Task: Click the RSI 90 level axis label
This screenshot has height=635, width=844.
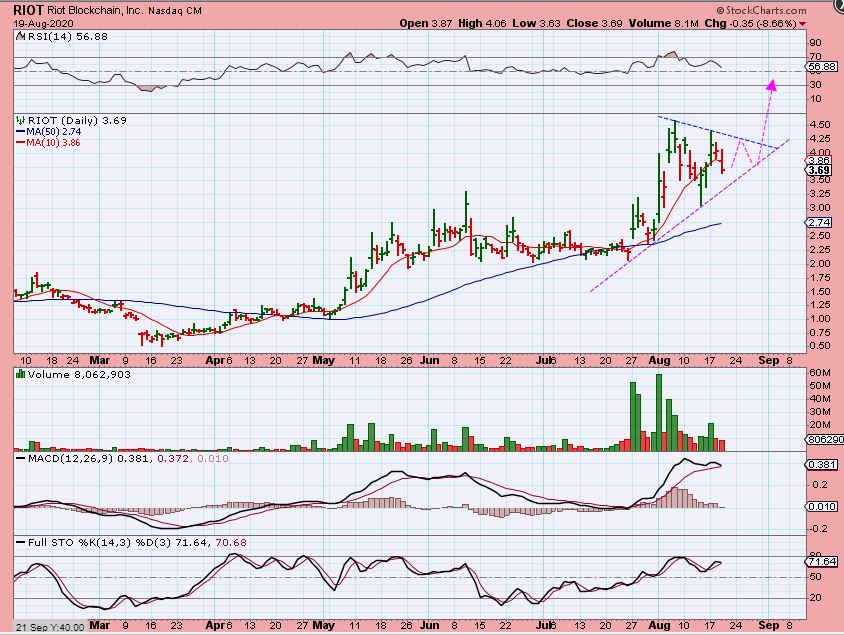Action: coord(815,43)
